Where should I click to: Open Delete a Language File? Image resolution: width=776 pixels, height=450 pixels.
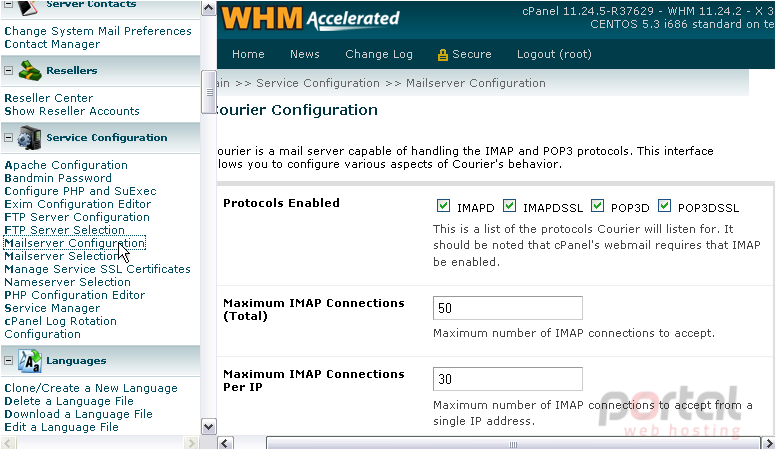coord(69,401)
